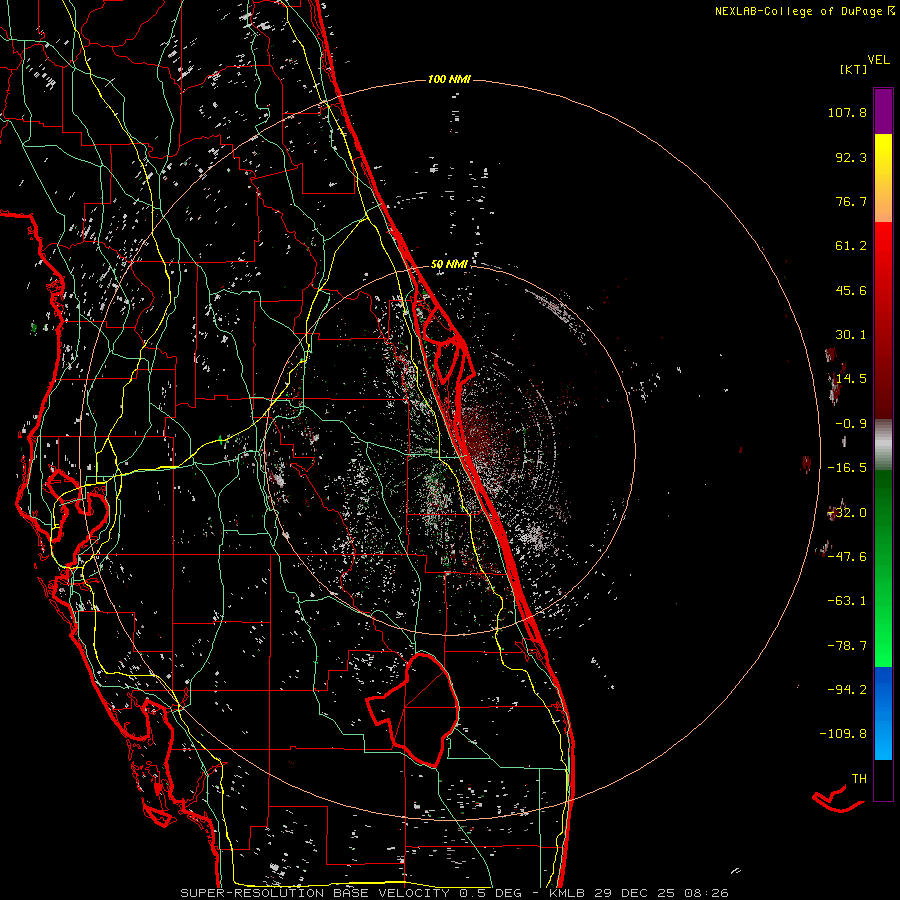
Task: Click the 45.6 legend value
Action: [x=851, y=290]
